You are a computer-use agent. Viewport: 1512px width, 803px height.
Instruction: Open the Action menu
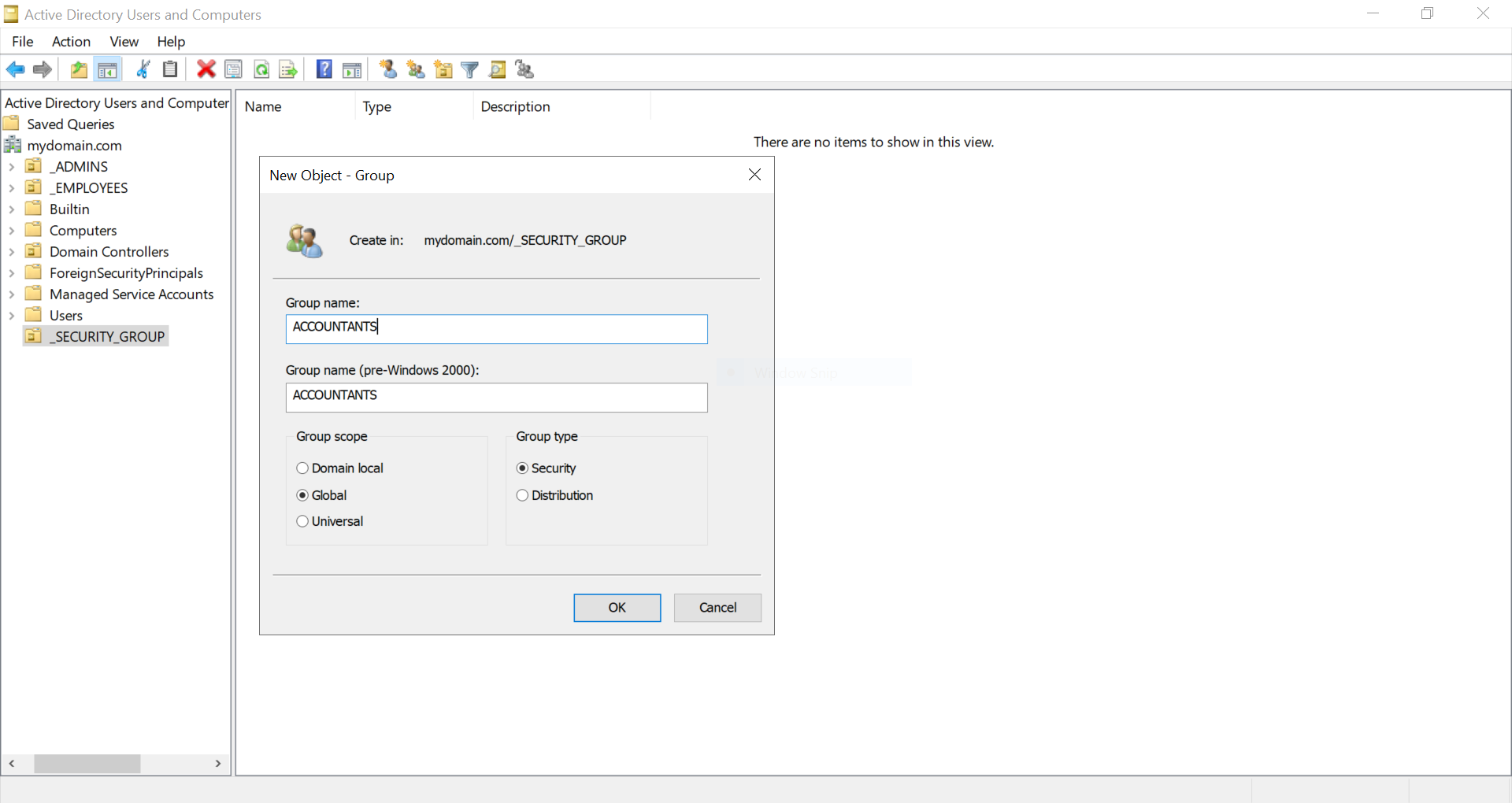pos(71,41)
